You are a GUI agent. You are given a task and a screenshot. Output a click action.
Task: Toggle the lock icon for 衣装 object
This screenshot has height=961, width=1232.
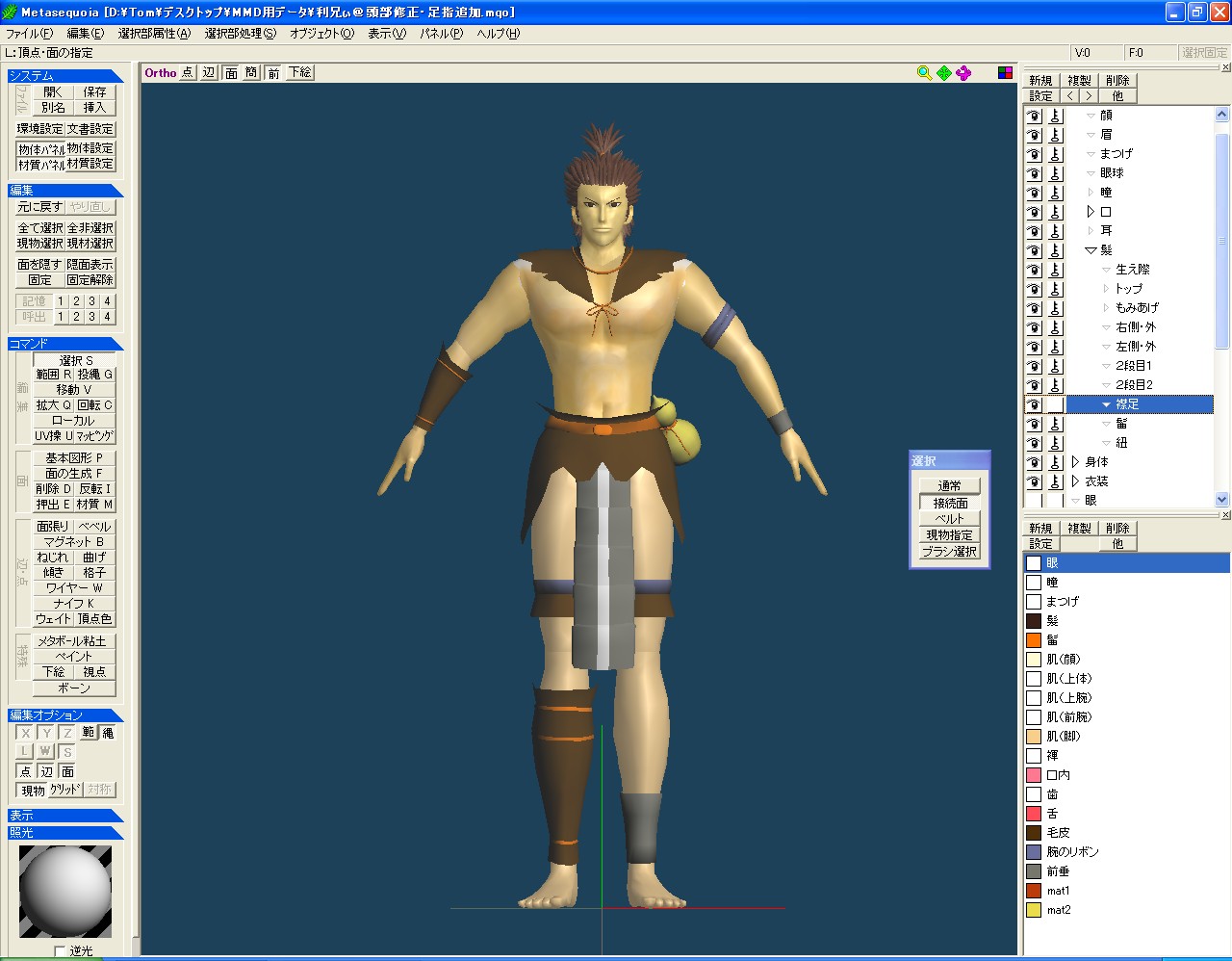(x=1056, y=481)
